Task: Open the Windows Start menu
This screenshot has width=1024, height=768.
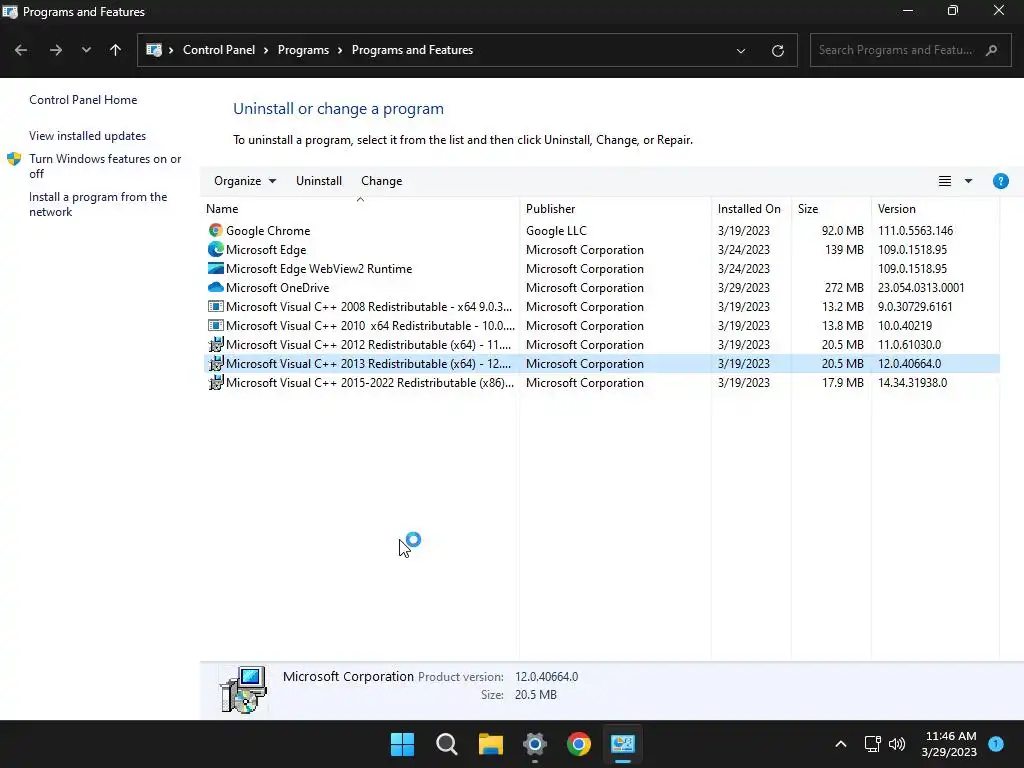Action: tap(402, 744)
